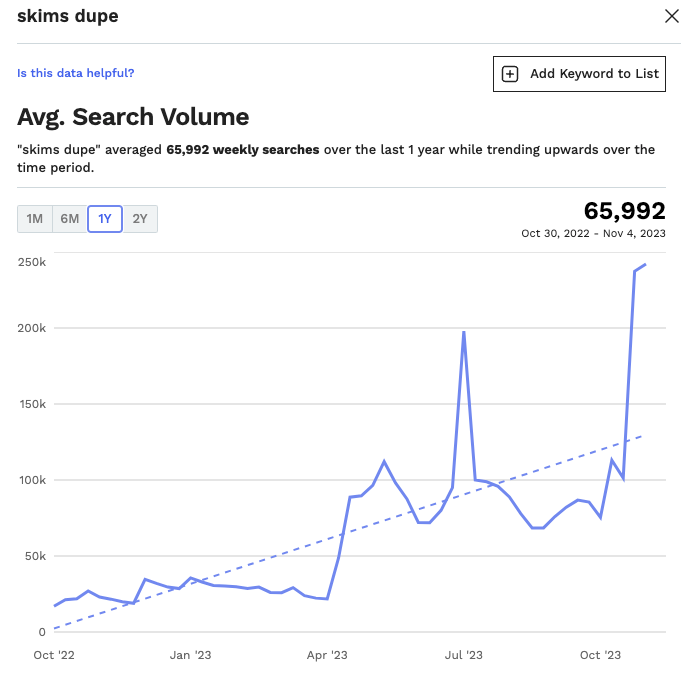This screenshot has width=692, height=688.
Task: Click the Add Keyword to List button
Action: click(579, 74)
